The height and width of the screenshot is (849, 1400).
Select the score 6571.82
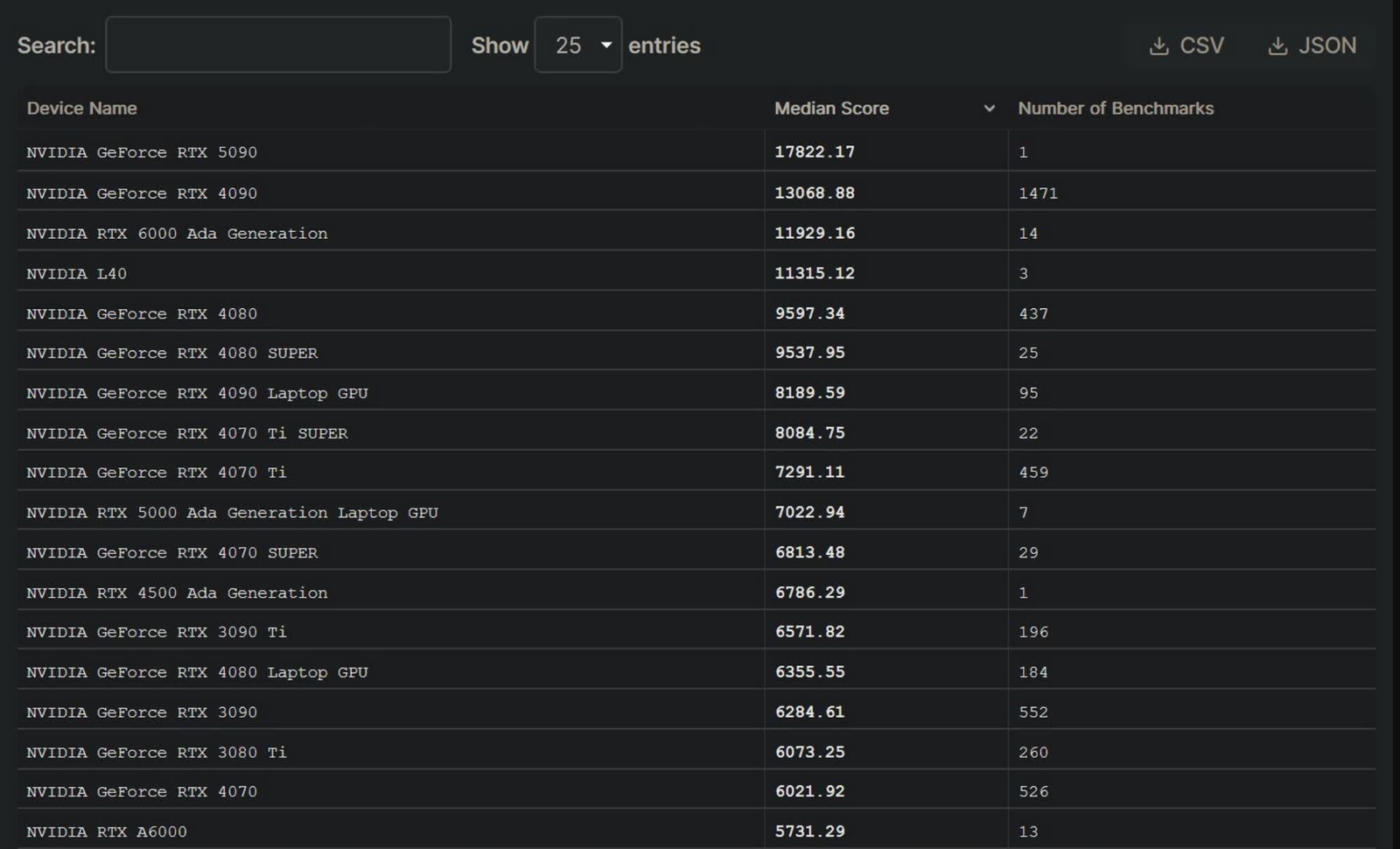810,632
